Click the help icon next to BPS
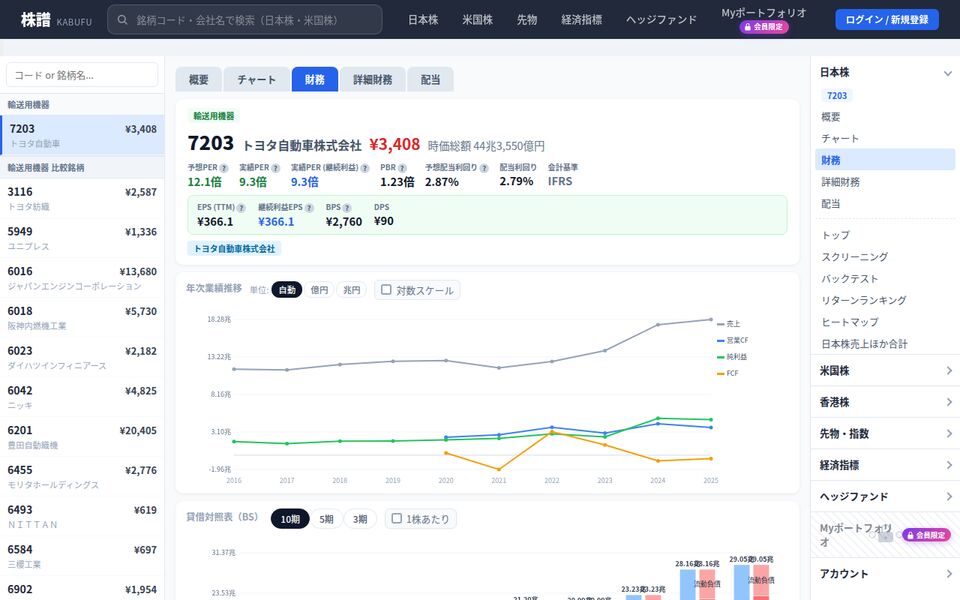Image resolution: width=960 pixels, height=600 pixels. (x=347, y=208)
